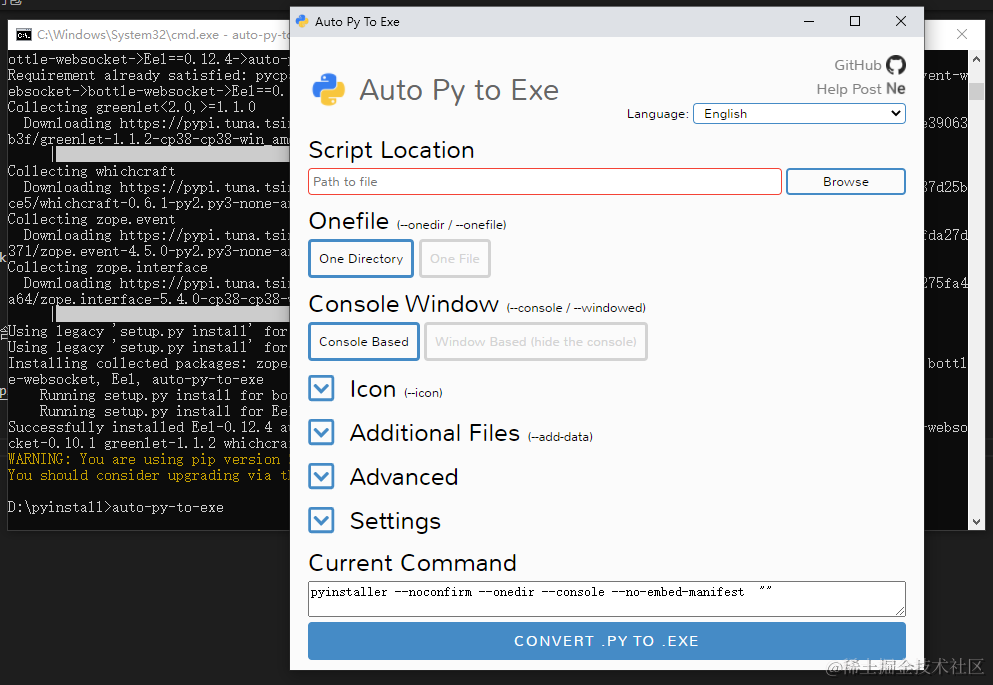Viewport: 993px width, 685px height.
Task: Focus the Path to file field
Action: [545, 182]
